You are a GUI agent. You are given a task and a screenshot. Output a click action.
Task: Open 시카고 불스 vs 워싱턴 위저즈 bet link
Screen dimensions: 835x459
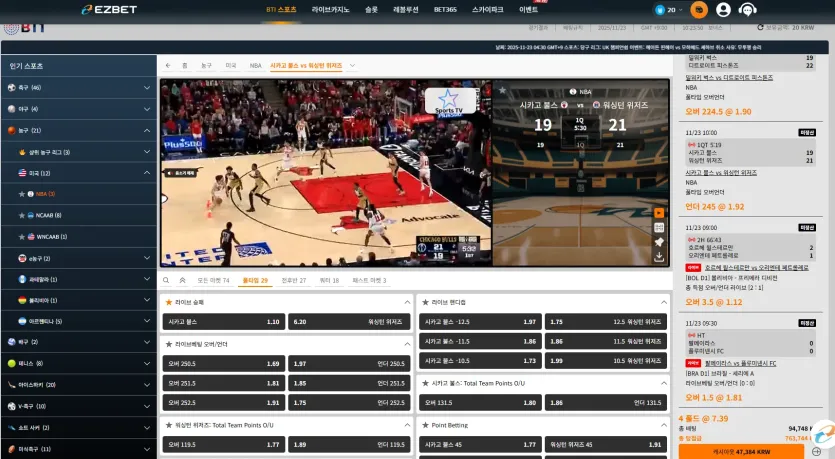tap(721, 173)
